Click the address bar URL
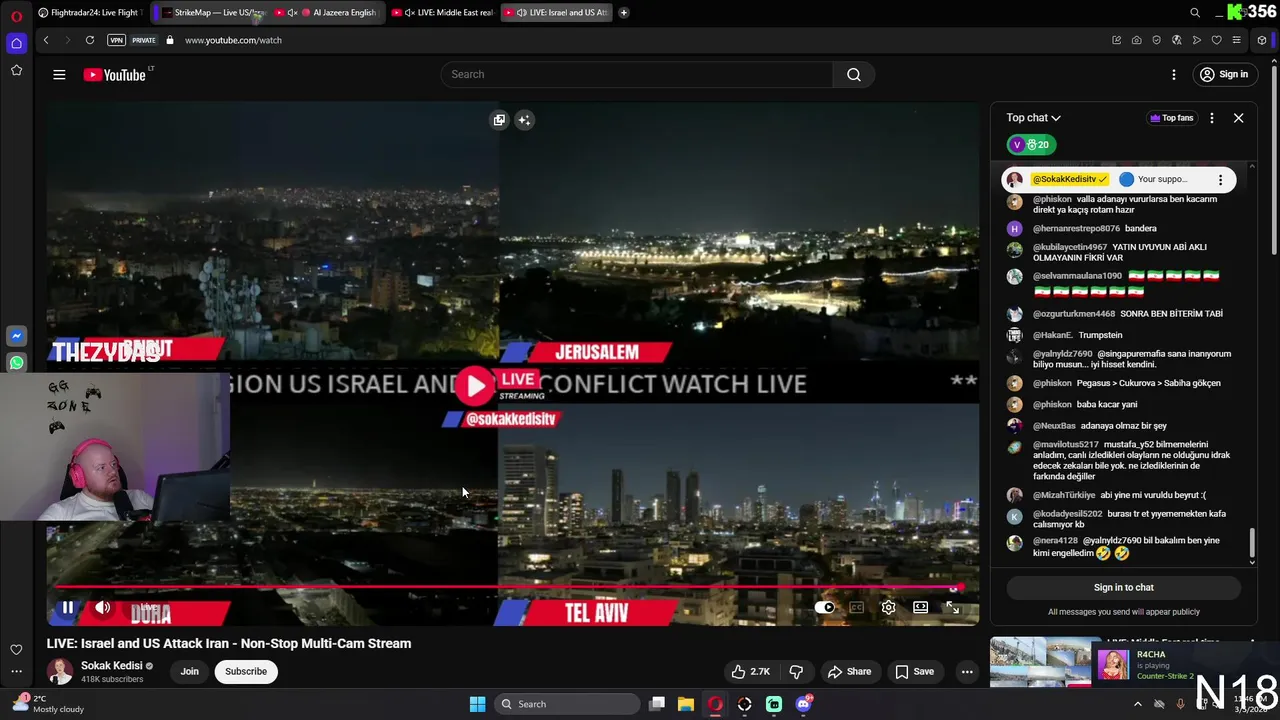The image size is (1280, 720). [233, 40]
